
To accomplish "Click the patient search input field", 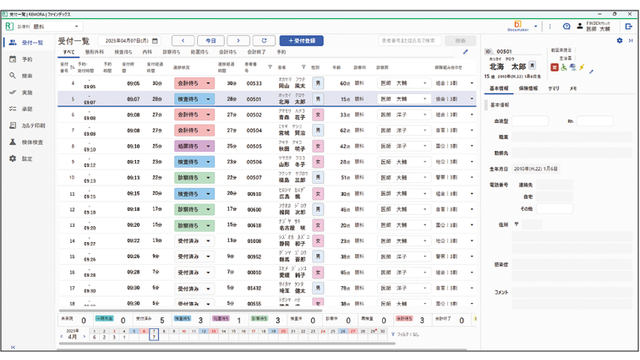I will [409, 40].
